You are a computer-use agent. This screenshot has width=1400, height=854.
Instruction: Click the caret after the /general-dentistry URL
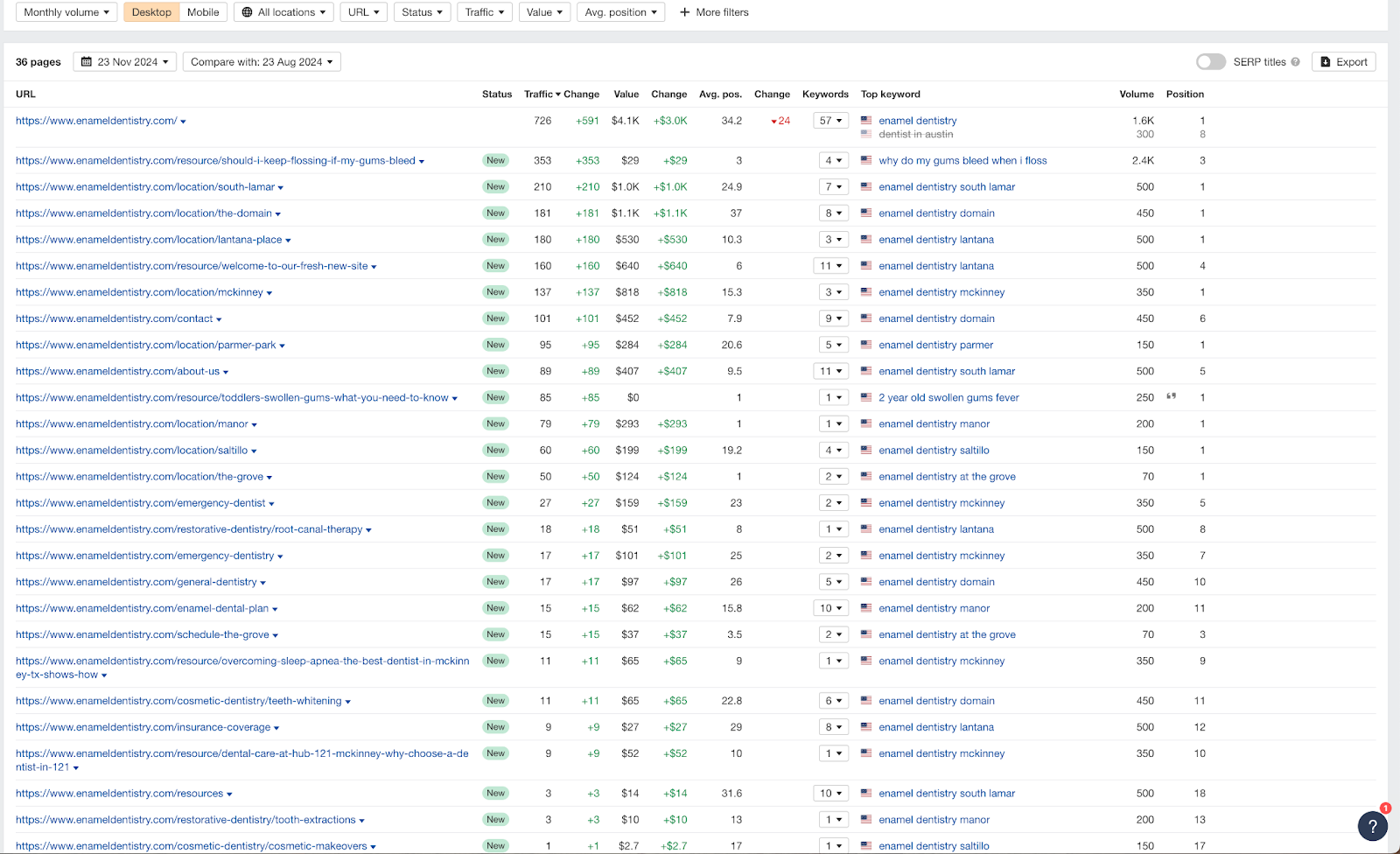(262, 583)
